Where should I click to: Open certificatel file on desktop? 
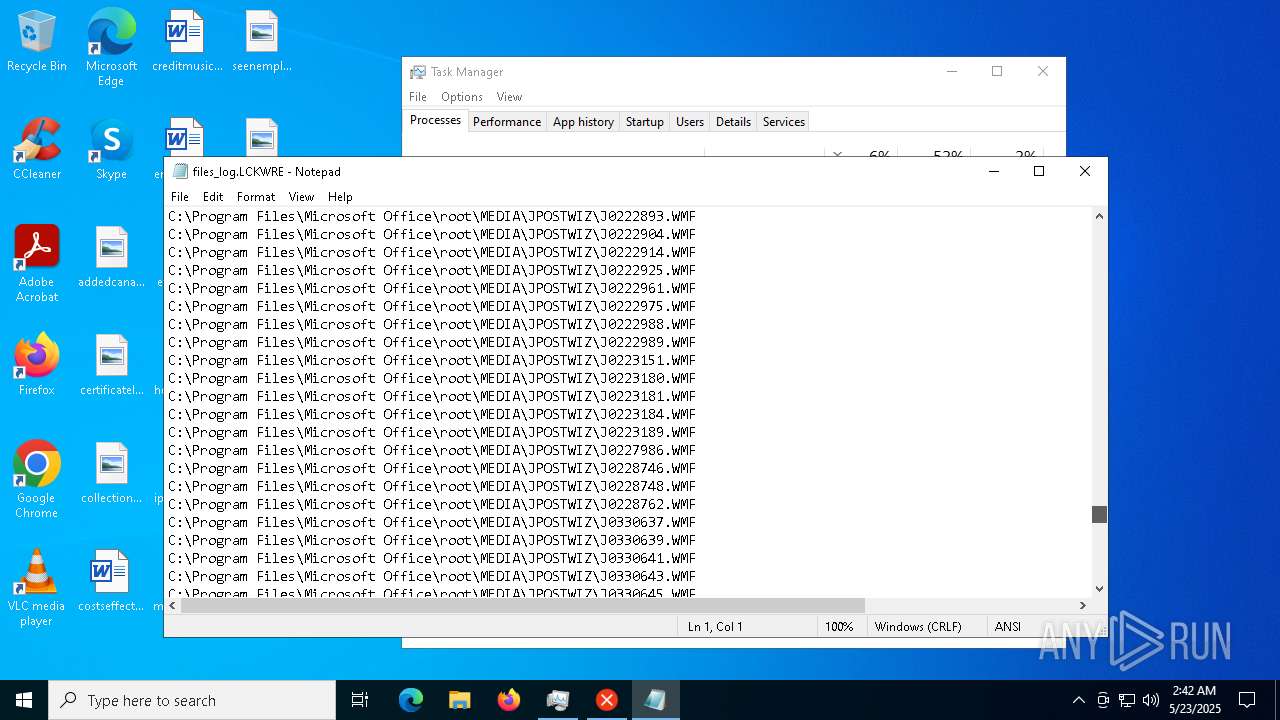pos(111,366)
